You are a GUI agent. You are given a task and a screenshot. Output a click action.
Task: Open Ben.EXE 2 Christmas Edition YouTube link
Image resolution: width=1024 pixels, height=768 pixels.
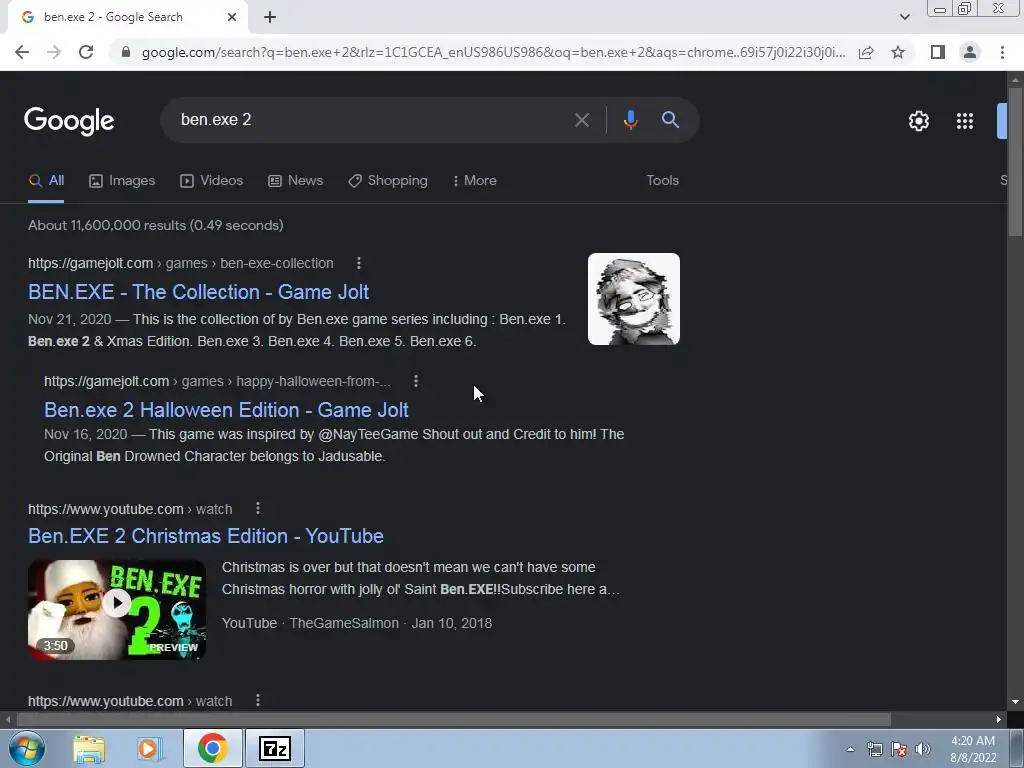coord(206,536)
